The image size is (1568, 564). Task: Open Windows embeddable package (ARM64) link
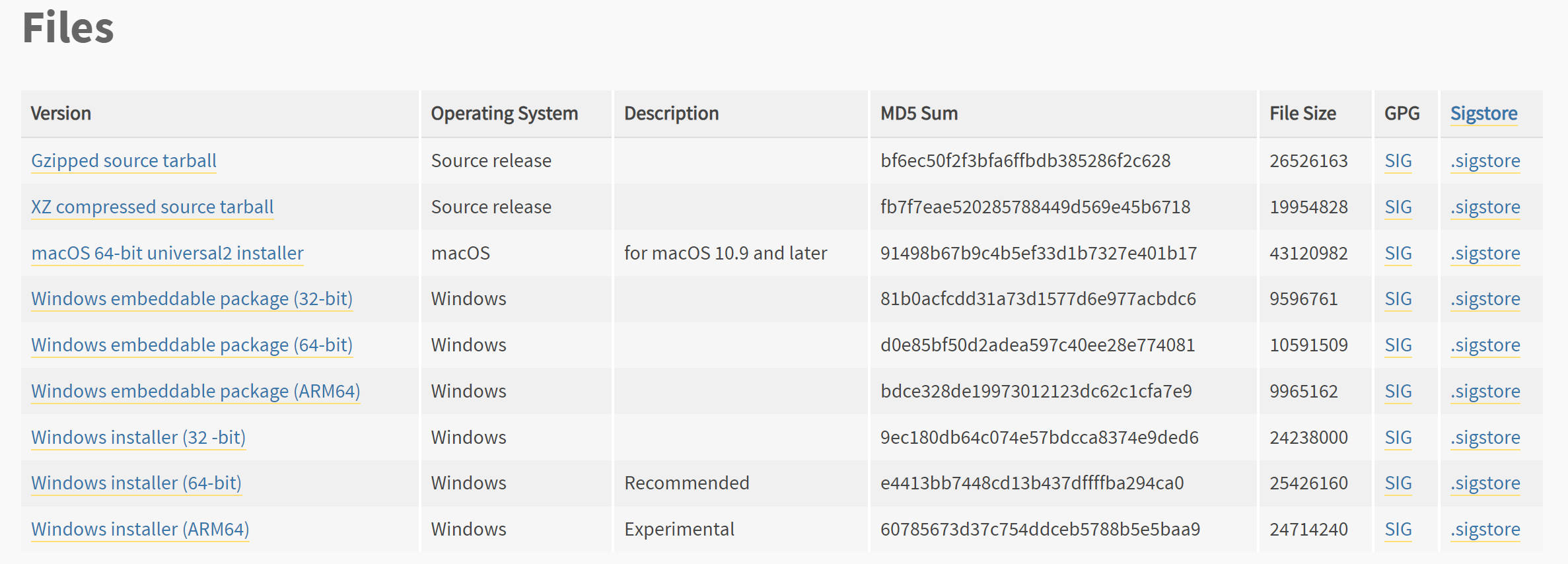196,392
